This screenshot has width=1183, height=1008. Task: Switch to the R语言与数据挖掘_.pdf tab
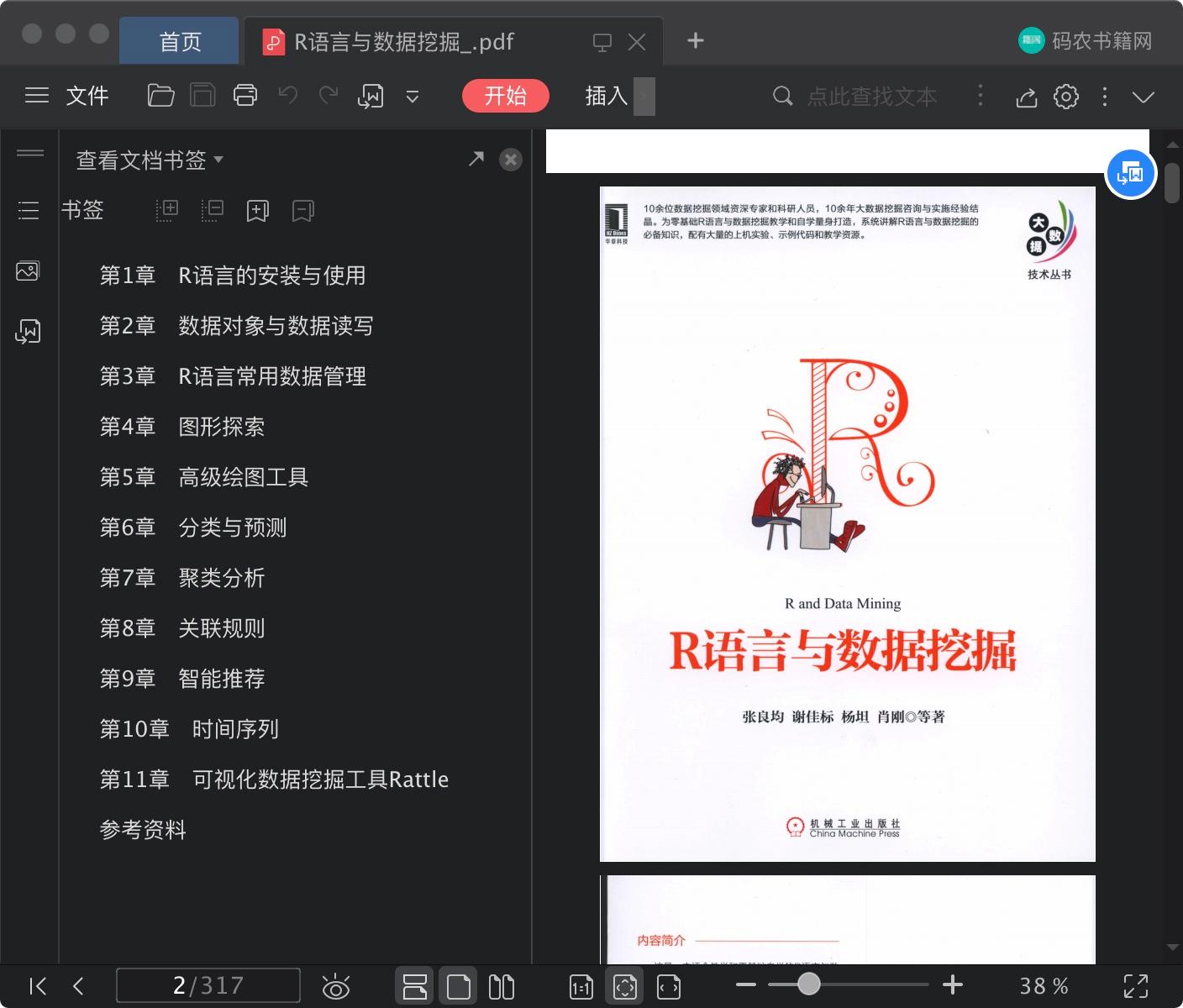pos(403,42)
